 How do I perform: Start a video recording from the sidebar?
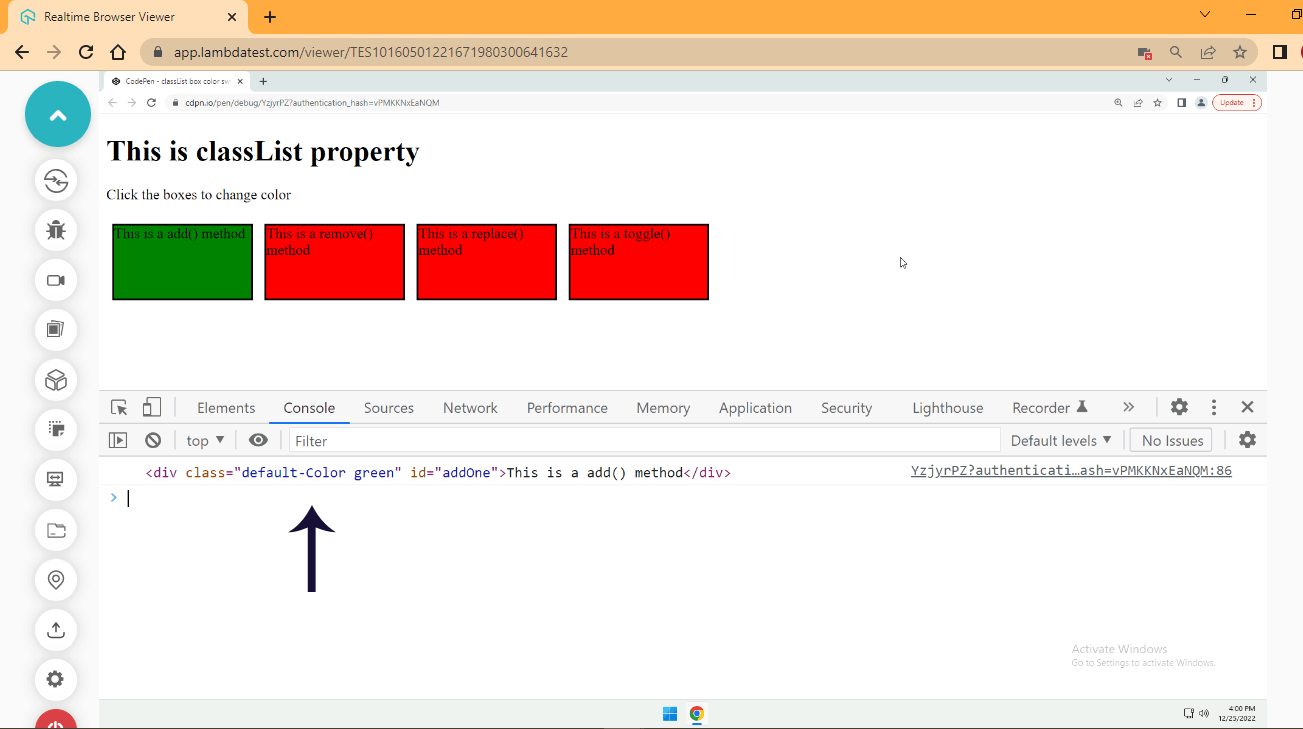coord(57,280)
